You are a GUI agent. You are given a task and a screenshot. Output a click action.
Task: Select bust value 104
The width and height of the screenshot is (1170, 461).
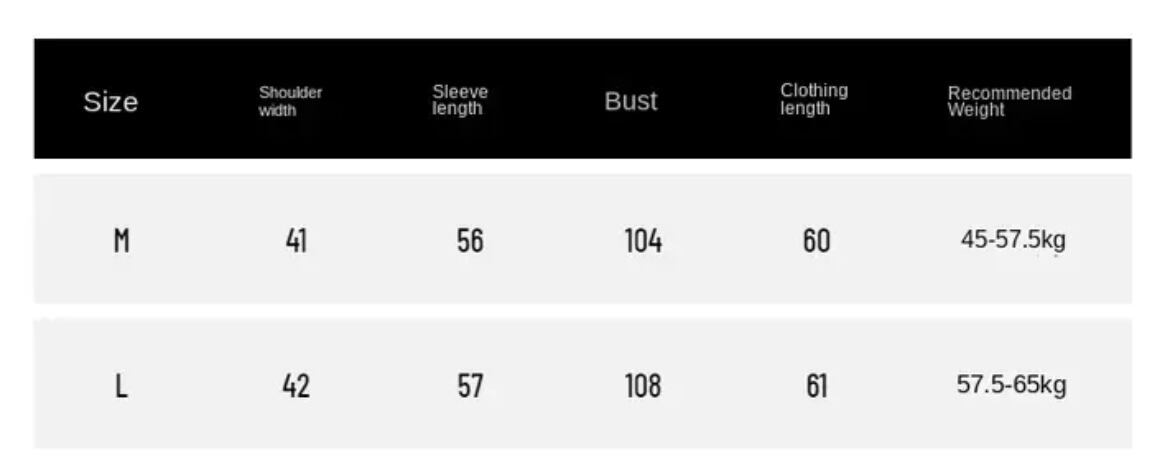(643, 241)
